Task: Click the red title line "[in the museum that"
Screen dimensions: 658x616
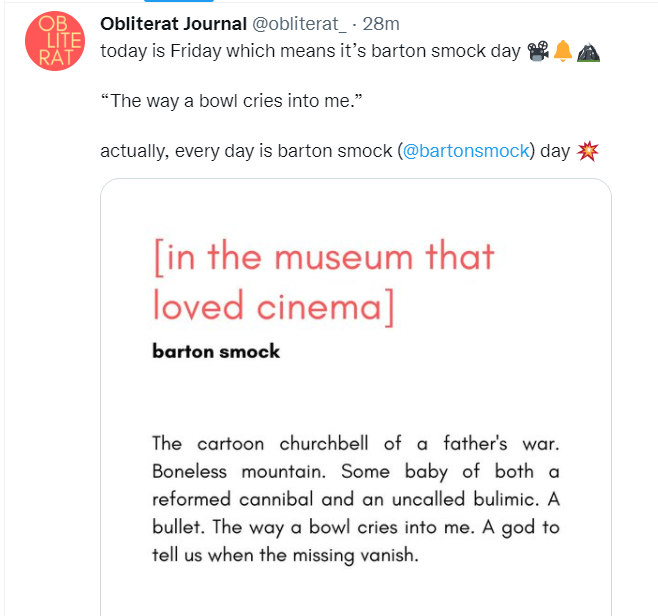Action: (x=324, y=256)
